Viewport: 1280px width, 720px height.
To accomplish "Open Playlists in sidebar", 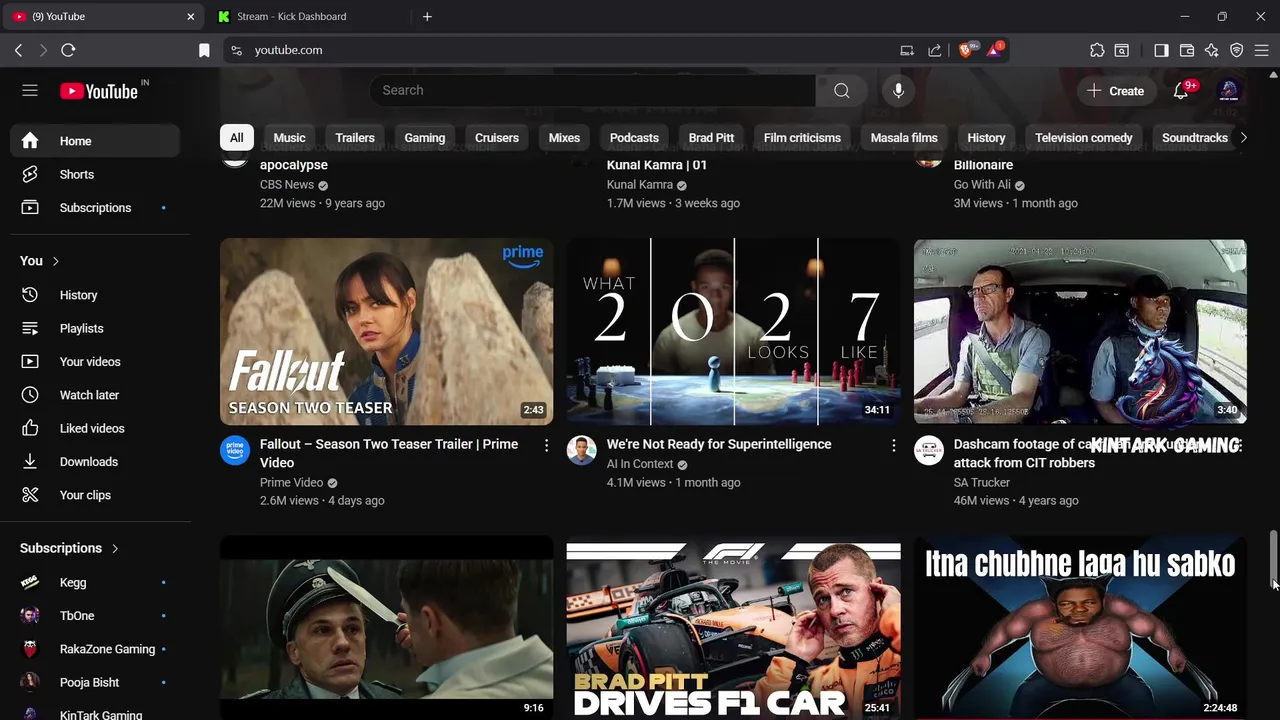I will [x=95, y=328].
